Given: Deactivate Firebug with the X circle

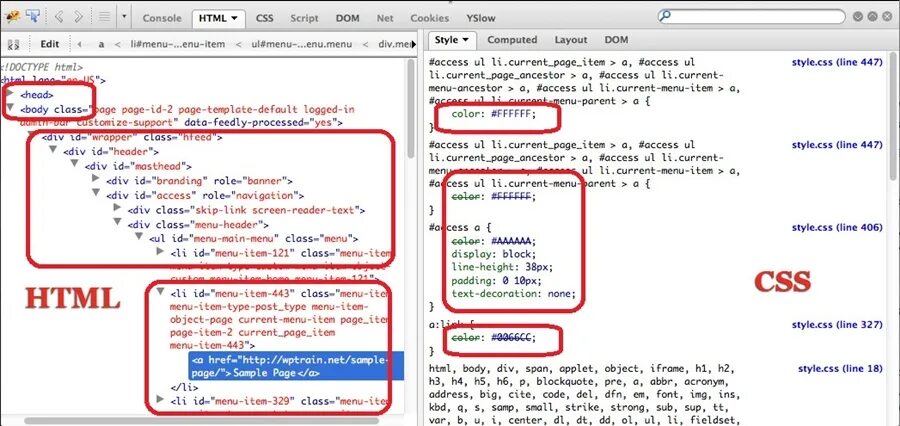Looking at the screenshot, I should 887,17.
